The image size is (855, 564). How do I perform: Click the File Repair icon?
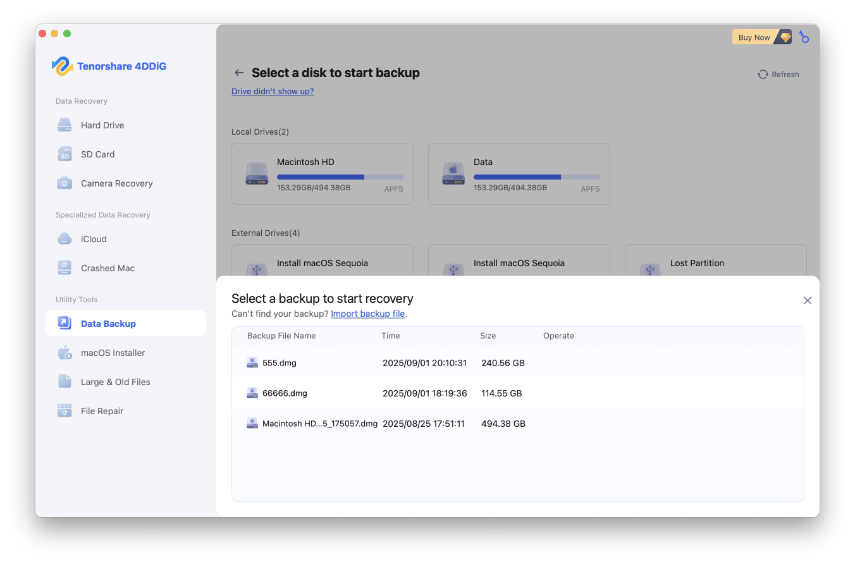(64, 410)
